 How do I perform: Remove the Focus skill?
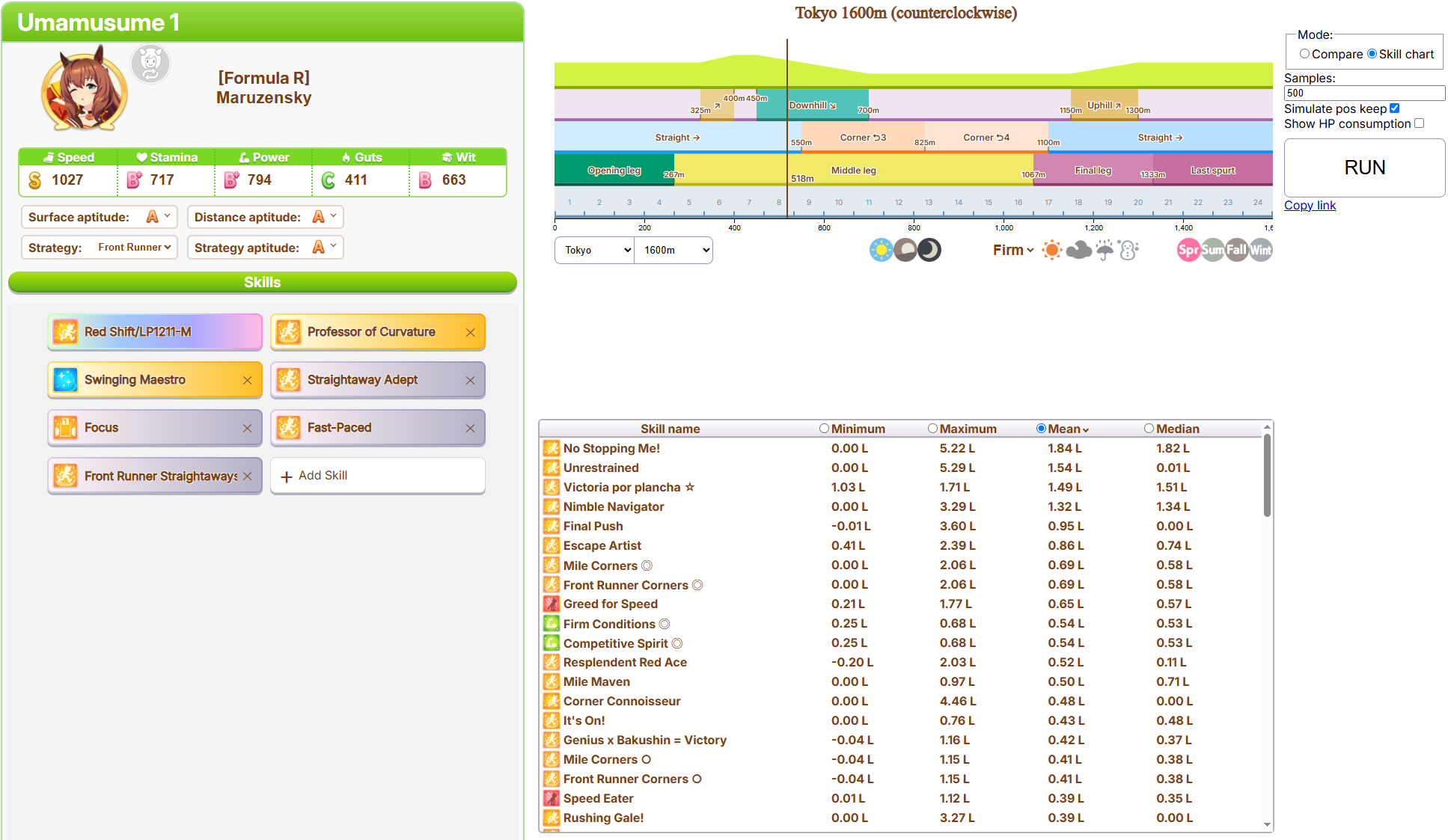[247, 428]
